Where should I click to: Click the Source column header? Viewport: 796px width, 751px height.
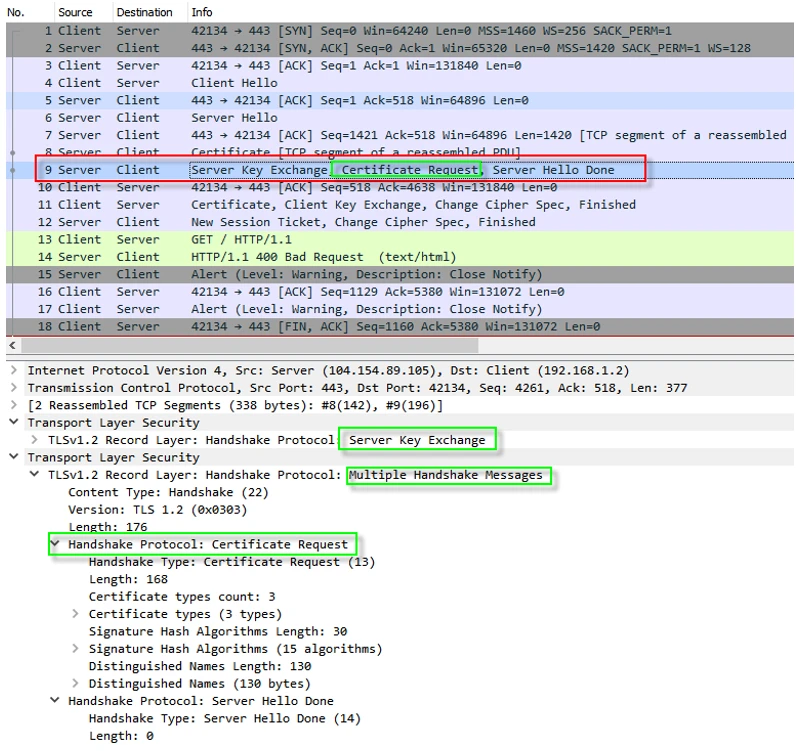click(x=75, y=12)
